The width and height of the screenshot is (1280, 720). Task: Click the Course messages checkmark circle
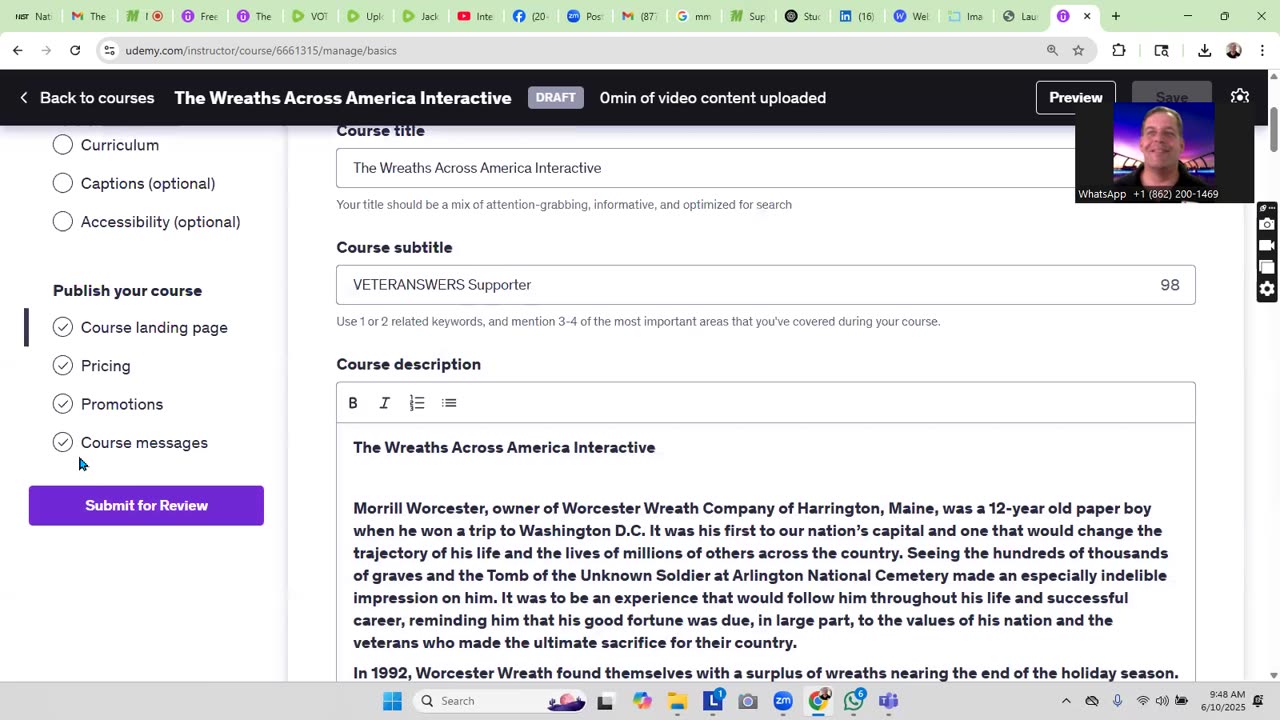click(63, 442)
